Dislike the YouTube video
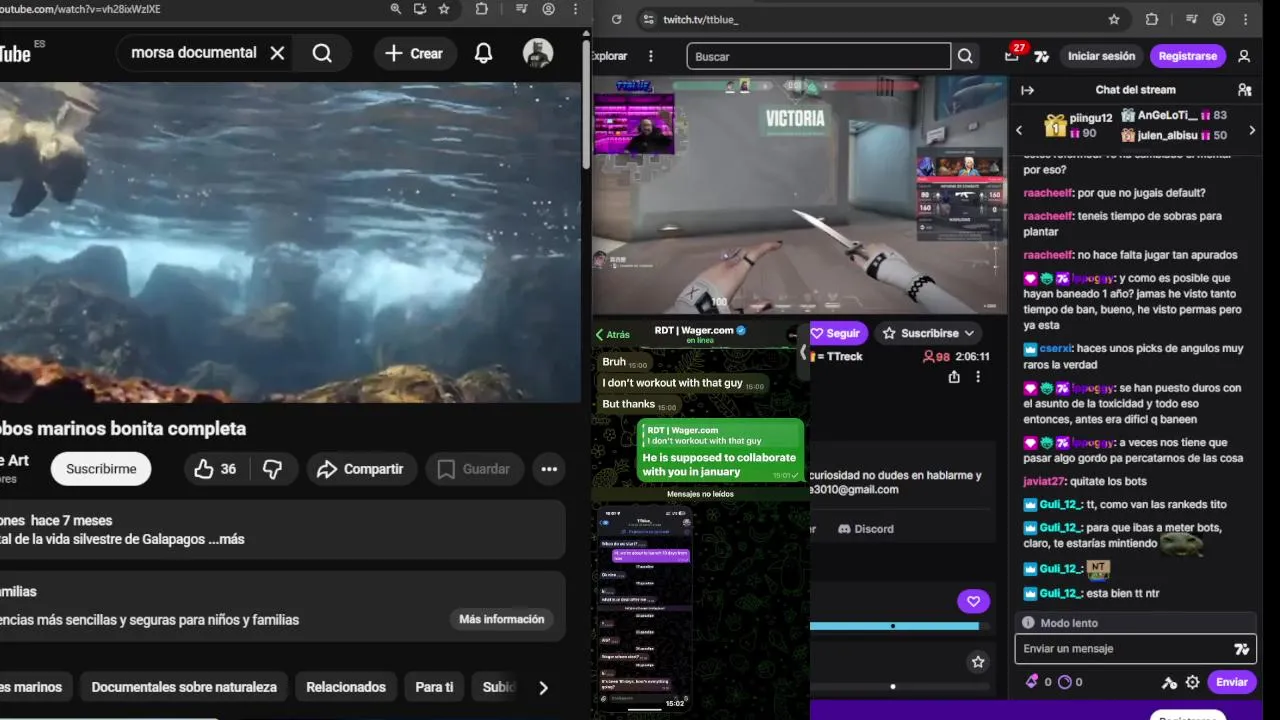Viewport: 1280px width, 720px height. click(272, 469)
